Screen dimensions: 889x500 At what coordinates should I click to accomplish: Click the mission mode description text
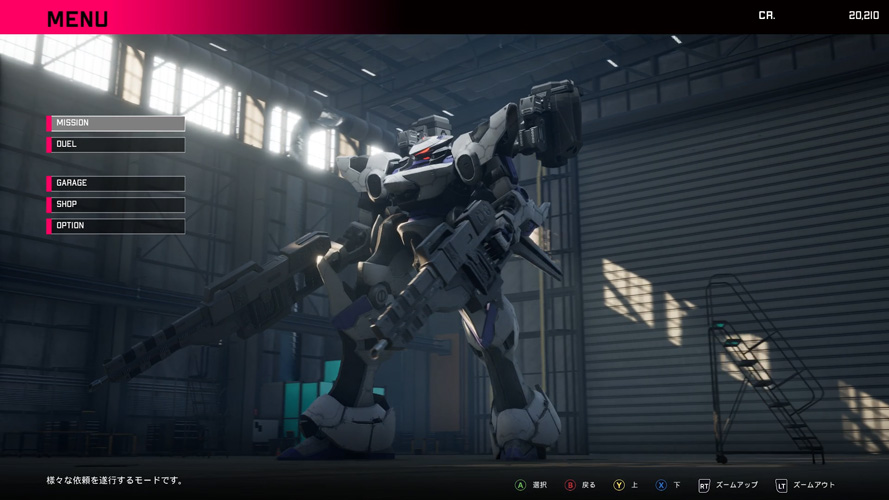pyautogui.click(x=115, y=480)
